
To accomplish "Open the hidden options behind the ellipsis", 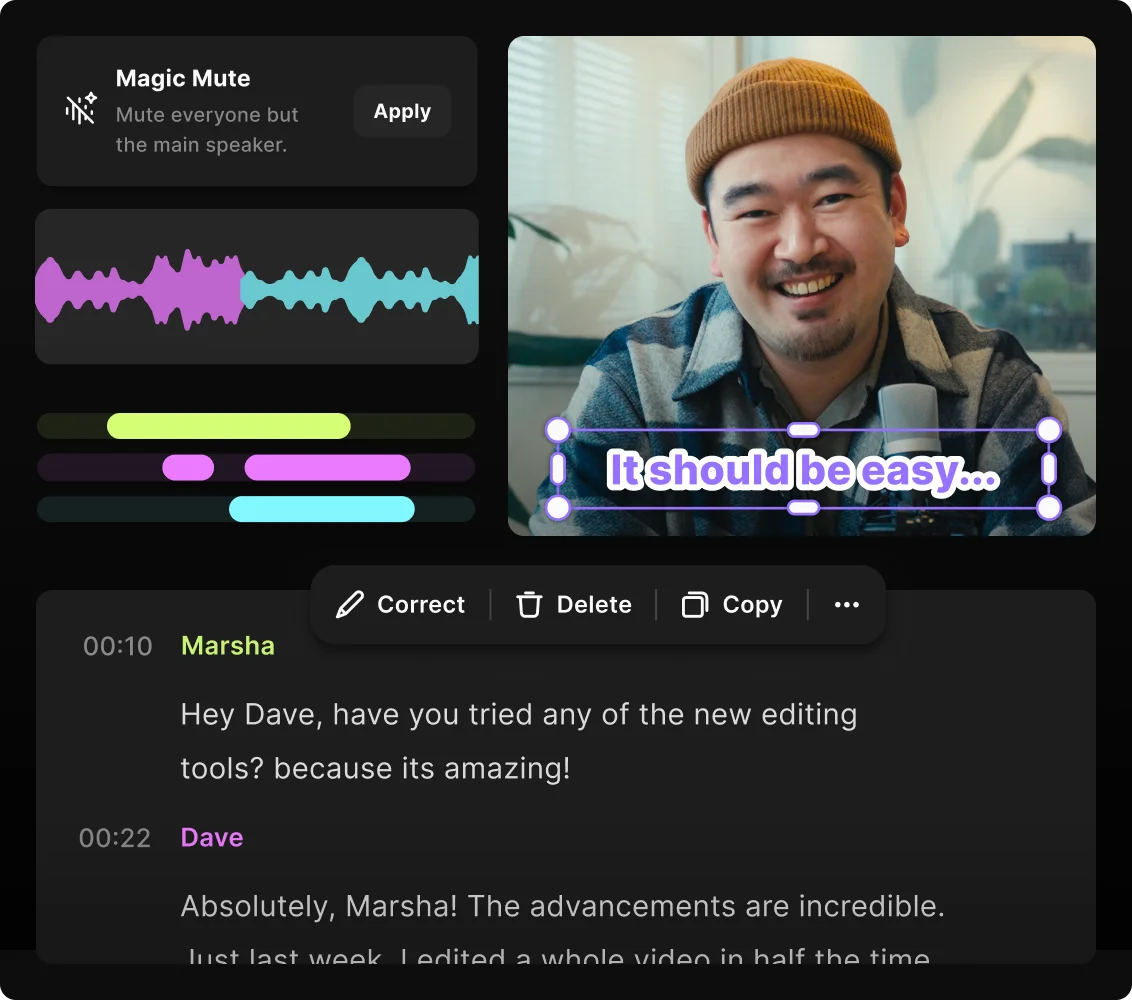I will point(847,604).
